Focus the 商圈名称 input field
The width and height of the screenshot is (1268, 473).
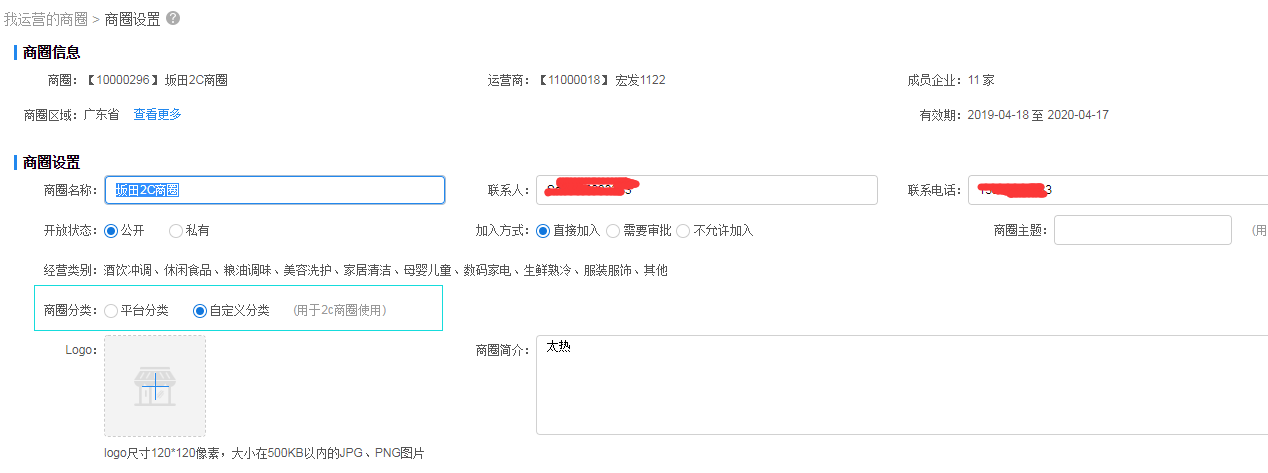pyautogui.click(x=275, y=190)
